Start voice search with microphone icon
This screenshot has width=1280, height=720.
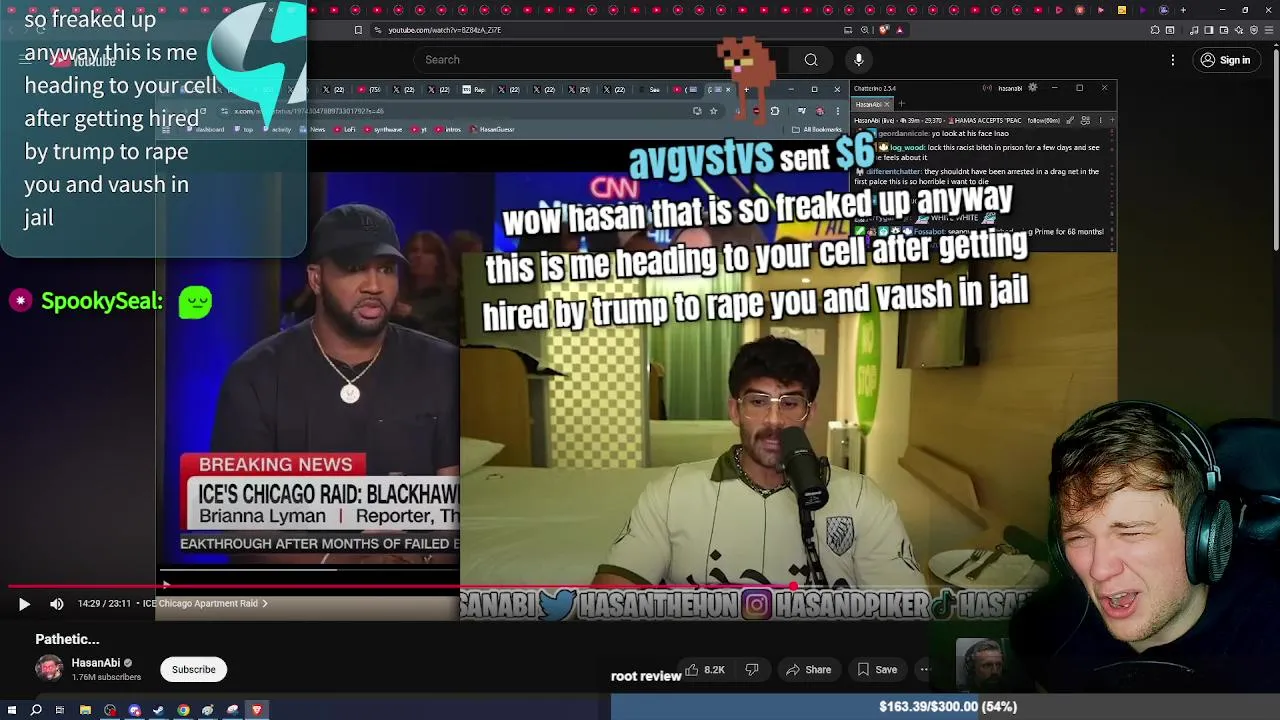pos(858,60)
